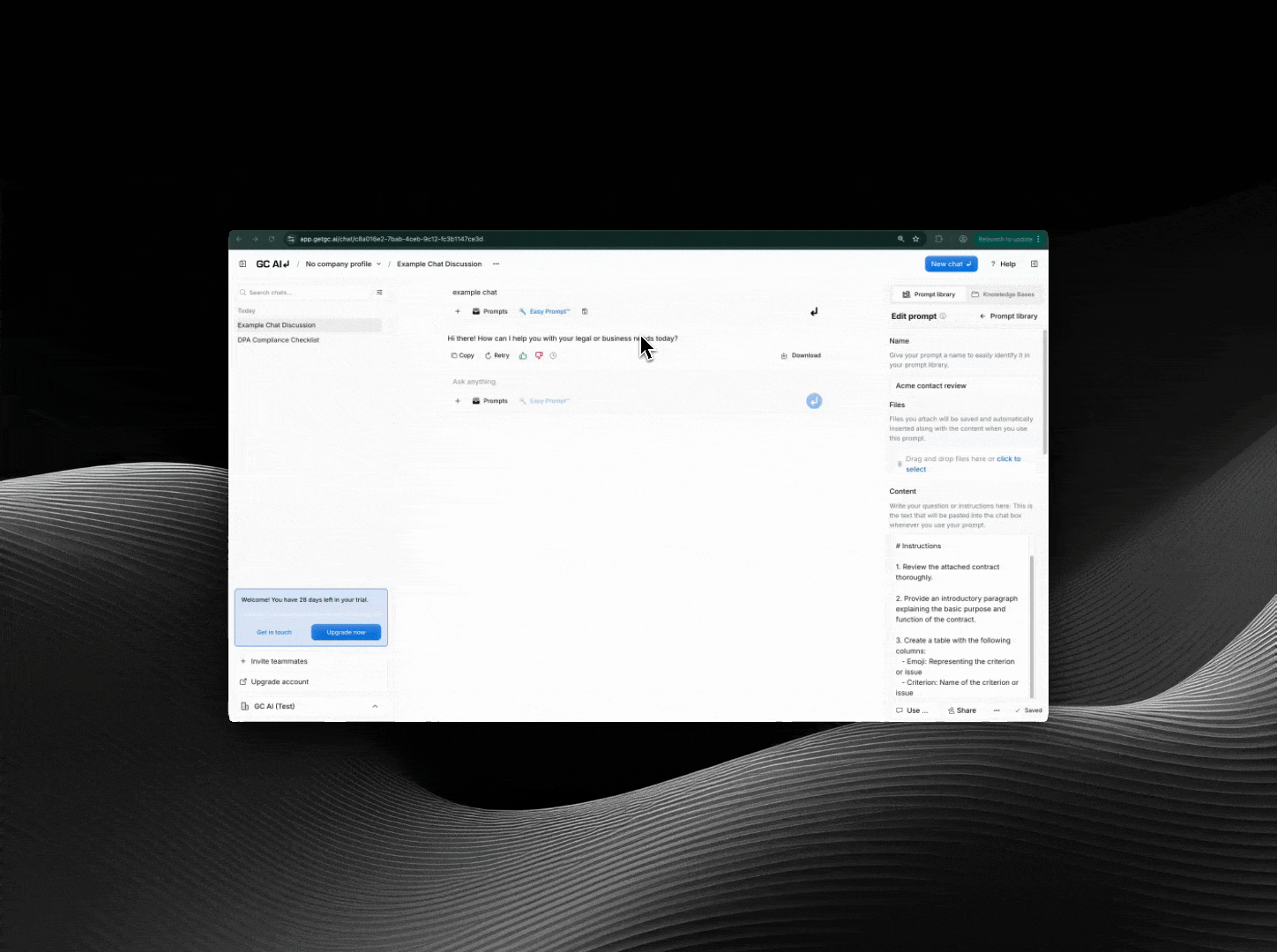The height and width of the screenshot is (952, 1277).
Task: Open Prompts in the top message toolbar
Action: (490, 311)
